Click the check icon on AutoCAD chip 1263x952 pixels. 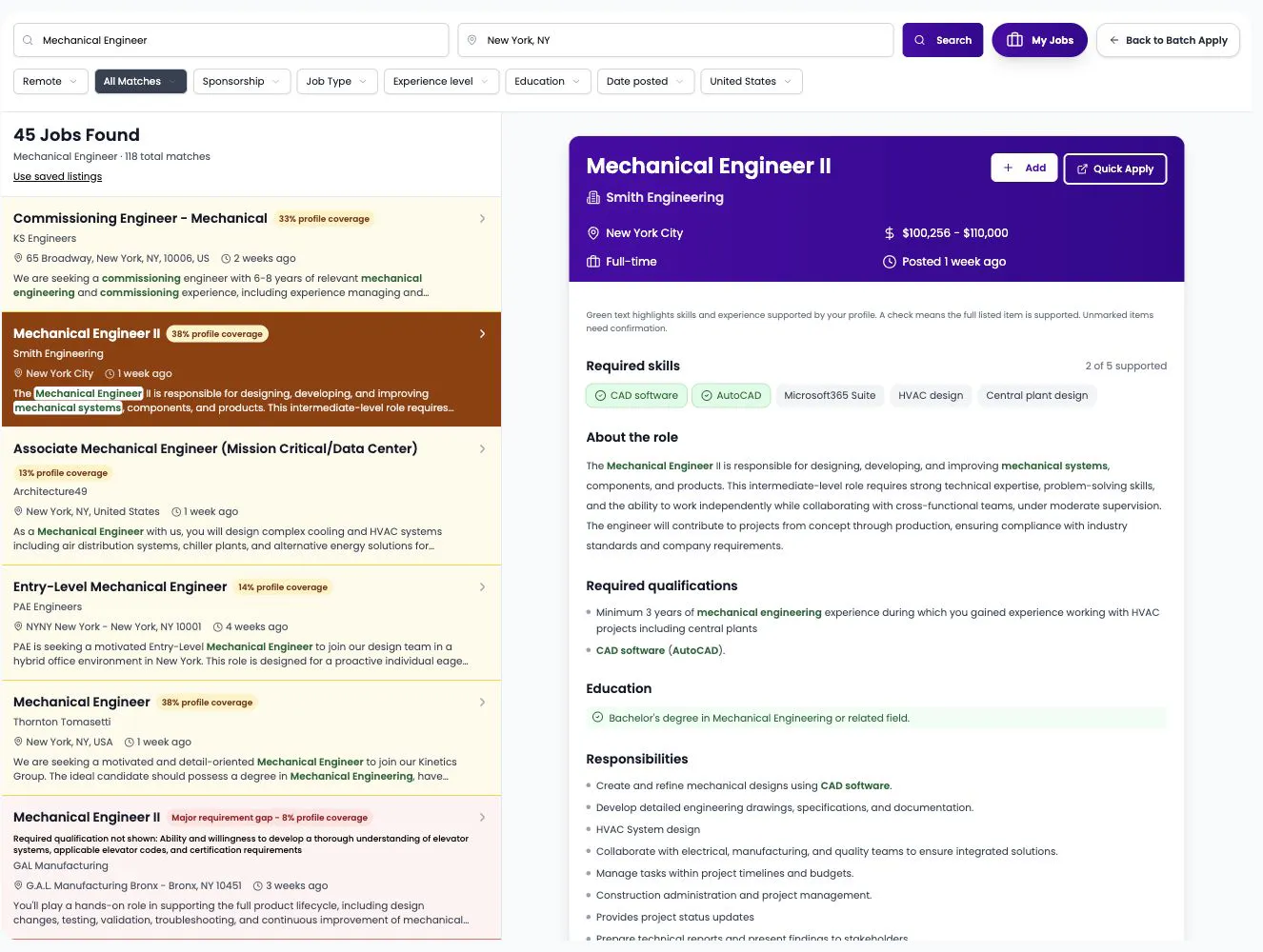[707, 396]
